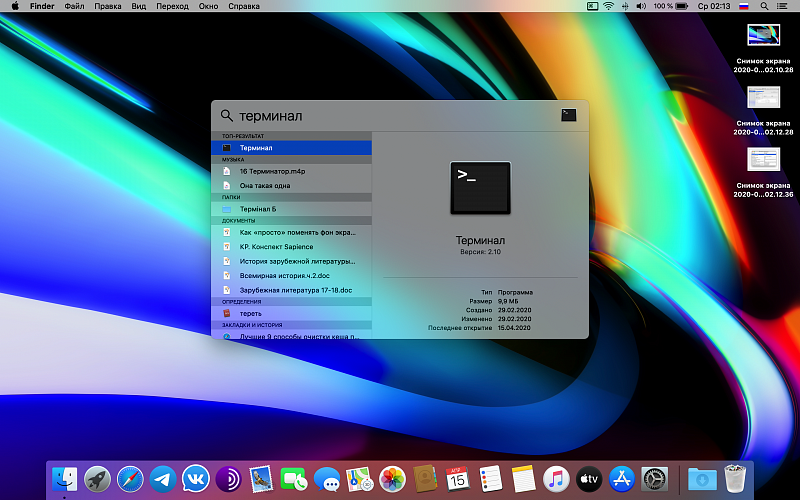Launch VK app in the Dock
The image size is (800, 500).
(x=196, y=479)
